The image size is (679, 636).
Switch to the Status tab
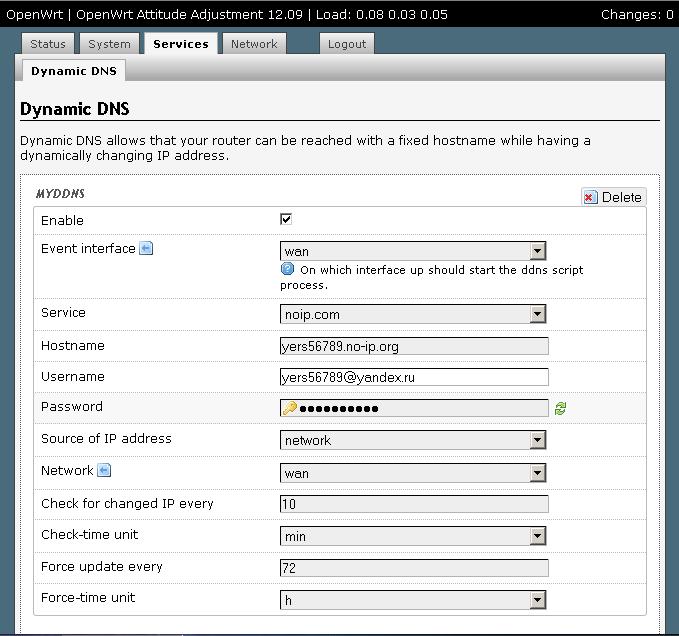click(x=48, y=44)
